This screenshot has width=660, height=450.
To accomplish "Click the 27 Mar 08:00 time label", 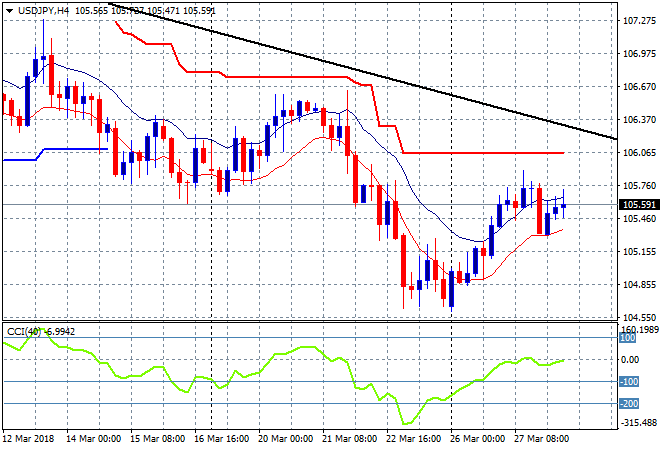I will (541, 439).
